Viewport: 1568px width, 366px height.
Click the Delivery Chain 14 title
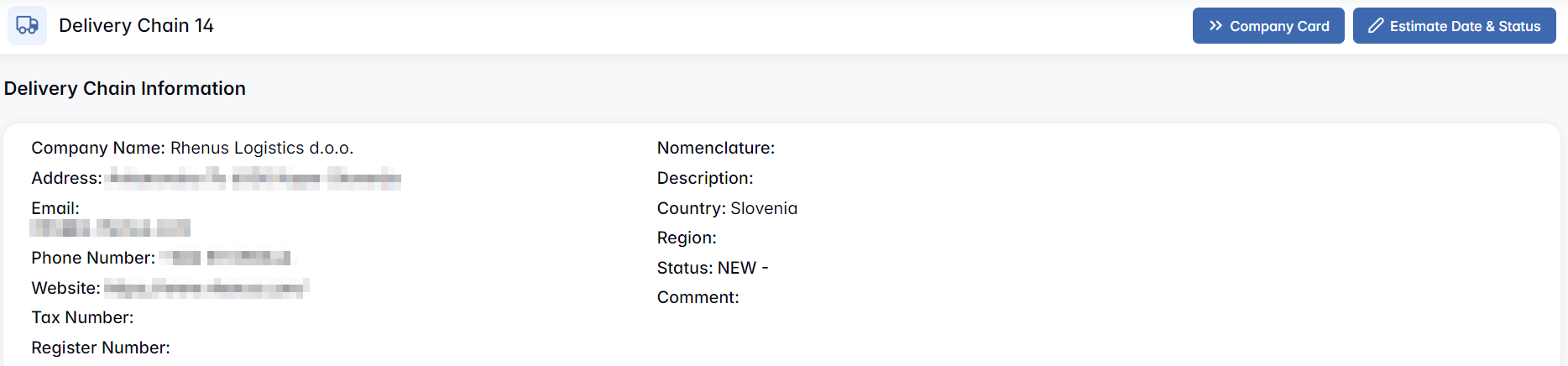(x=136, y=26)
